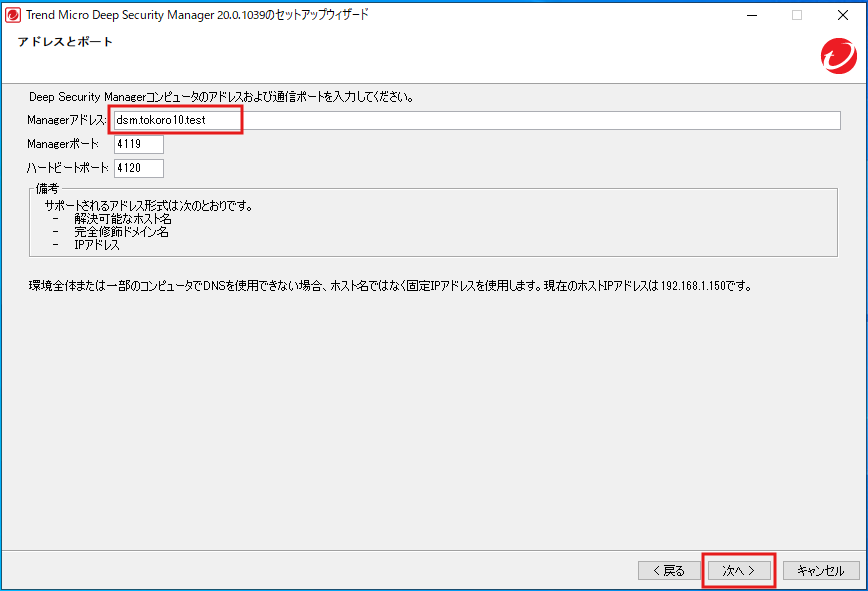The width and height of the screenshot is (868, 591).
Task: Click the Manager address input field
Action: point(477,120)
